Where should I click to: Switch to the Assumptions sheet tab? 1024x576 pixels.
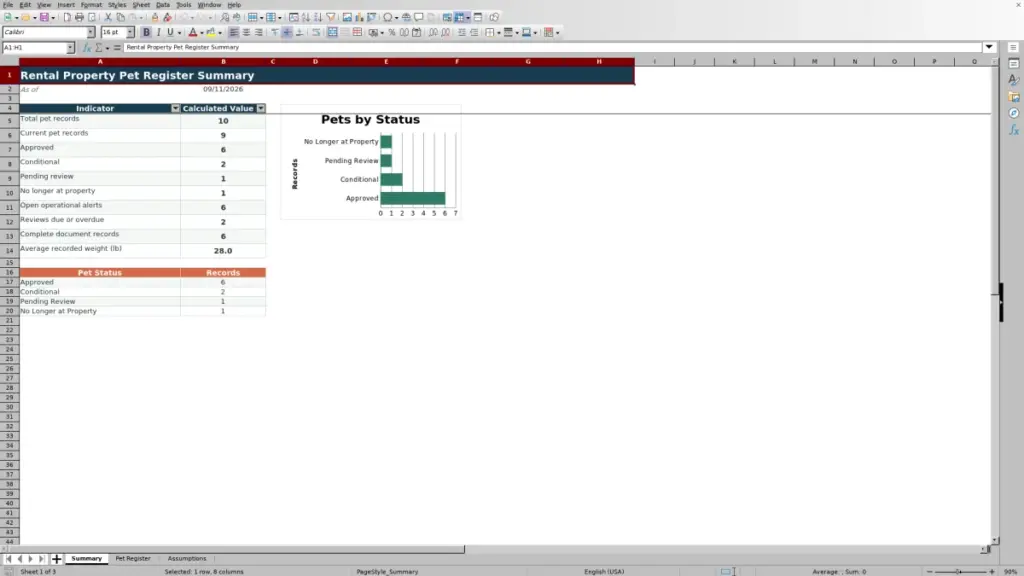[x=187, y=559]
